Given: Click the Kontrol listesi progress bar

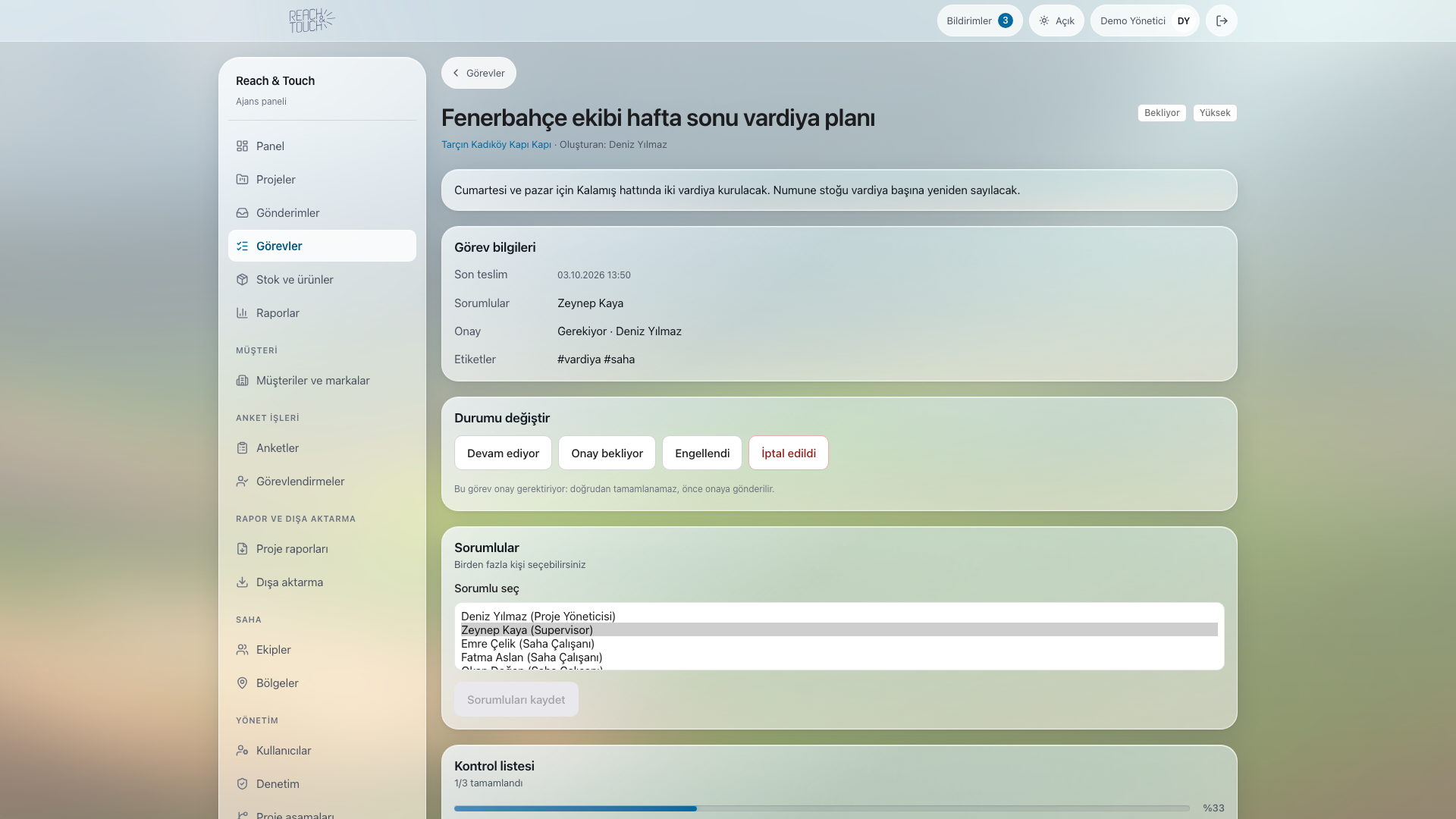Looking at the screenshot, I should (x=822, y=808).
